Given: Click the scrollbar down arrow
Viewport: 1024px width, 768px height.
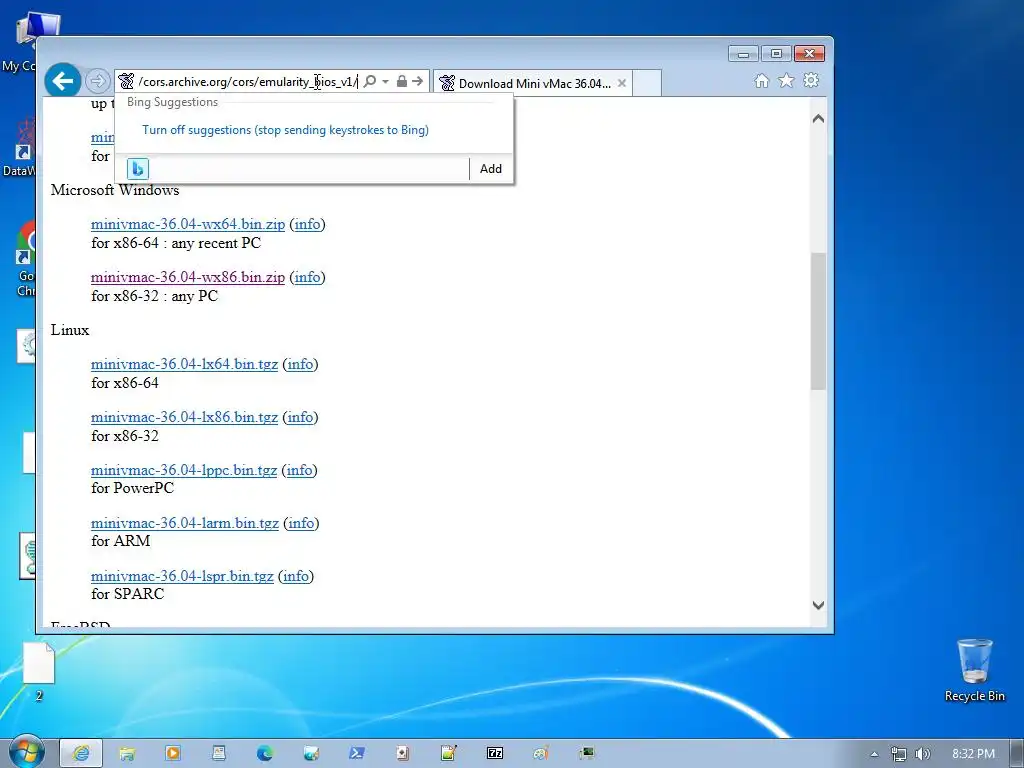Looking at the screenshot, I should 818,605.
